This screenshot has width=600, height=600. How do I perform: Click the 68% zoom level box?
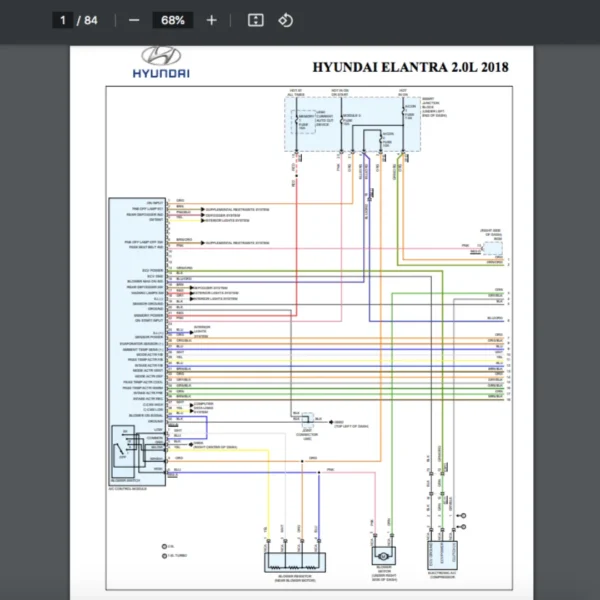(172, 20)
